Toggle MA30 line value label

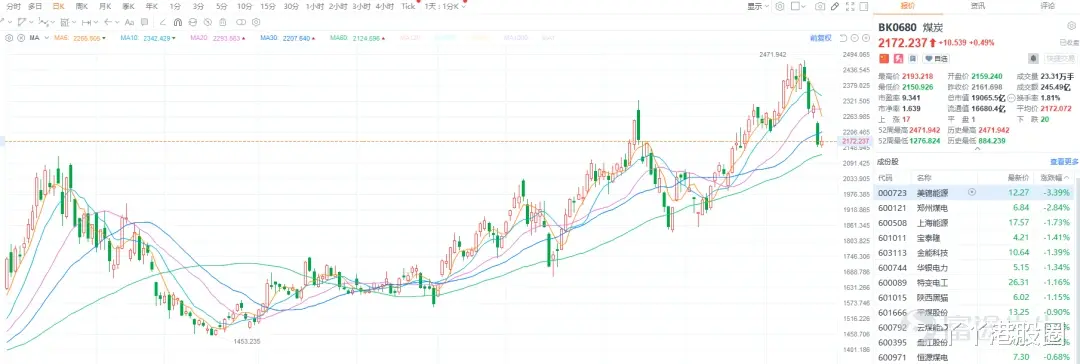pos(288,38)
